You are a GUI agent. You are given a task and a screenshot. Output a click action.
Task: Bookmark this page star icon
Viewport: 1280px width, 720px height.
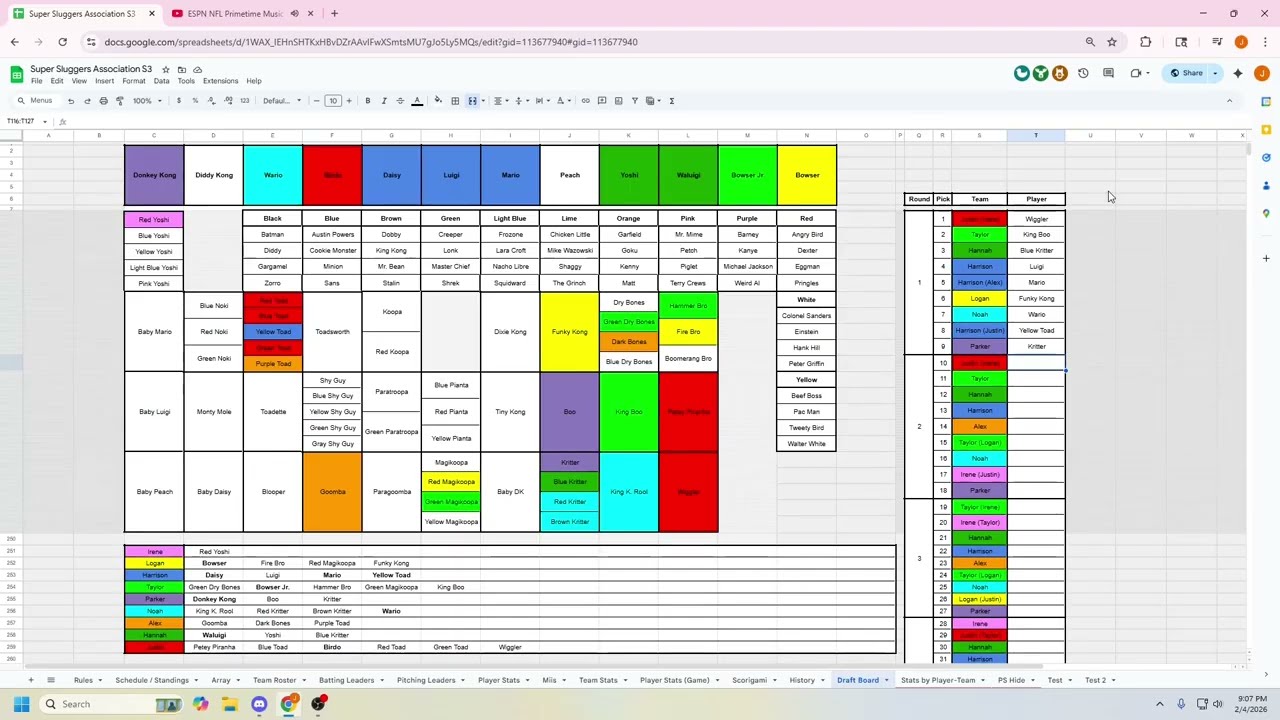[1111, 42]
